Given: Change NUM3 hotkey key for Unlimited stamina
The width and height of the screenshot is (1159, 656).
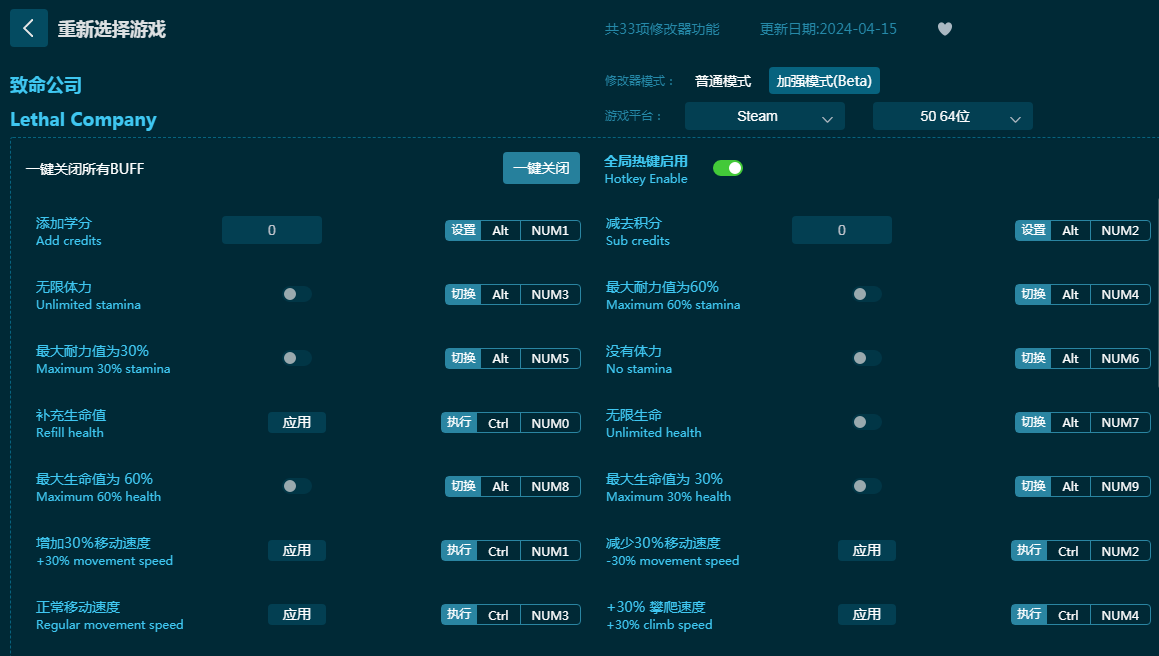Looking at the screenshot, I should [550, 294].
